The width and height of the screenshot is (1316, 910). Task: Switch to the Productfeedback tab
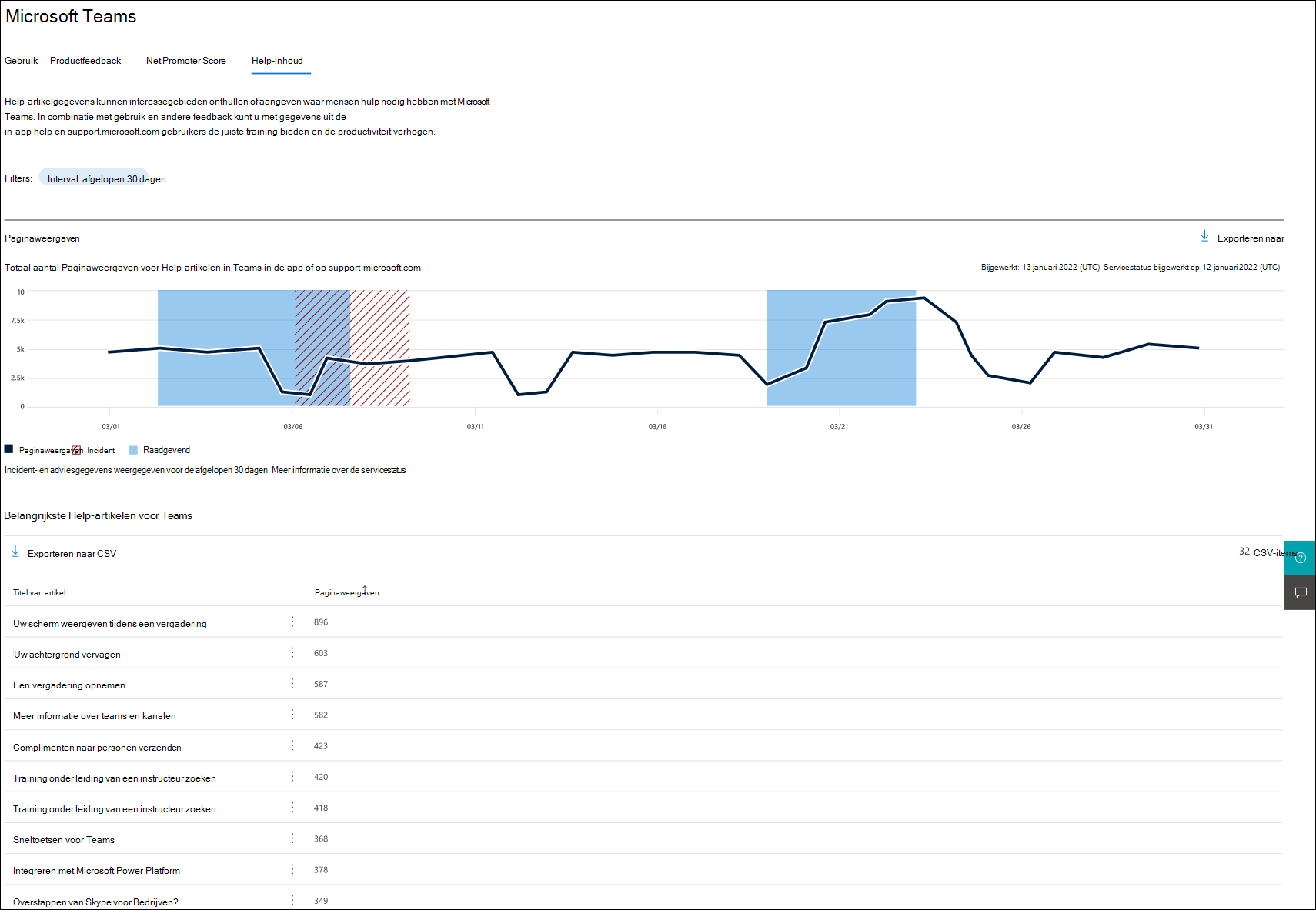click(x=85, y=61)
